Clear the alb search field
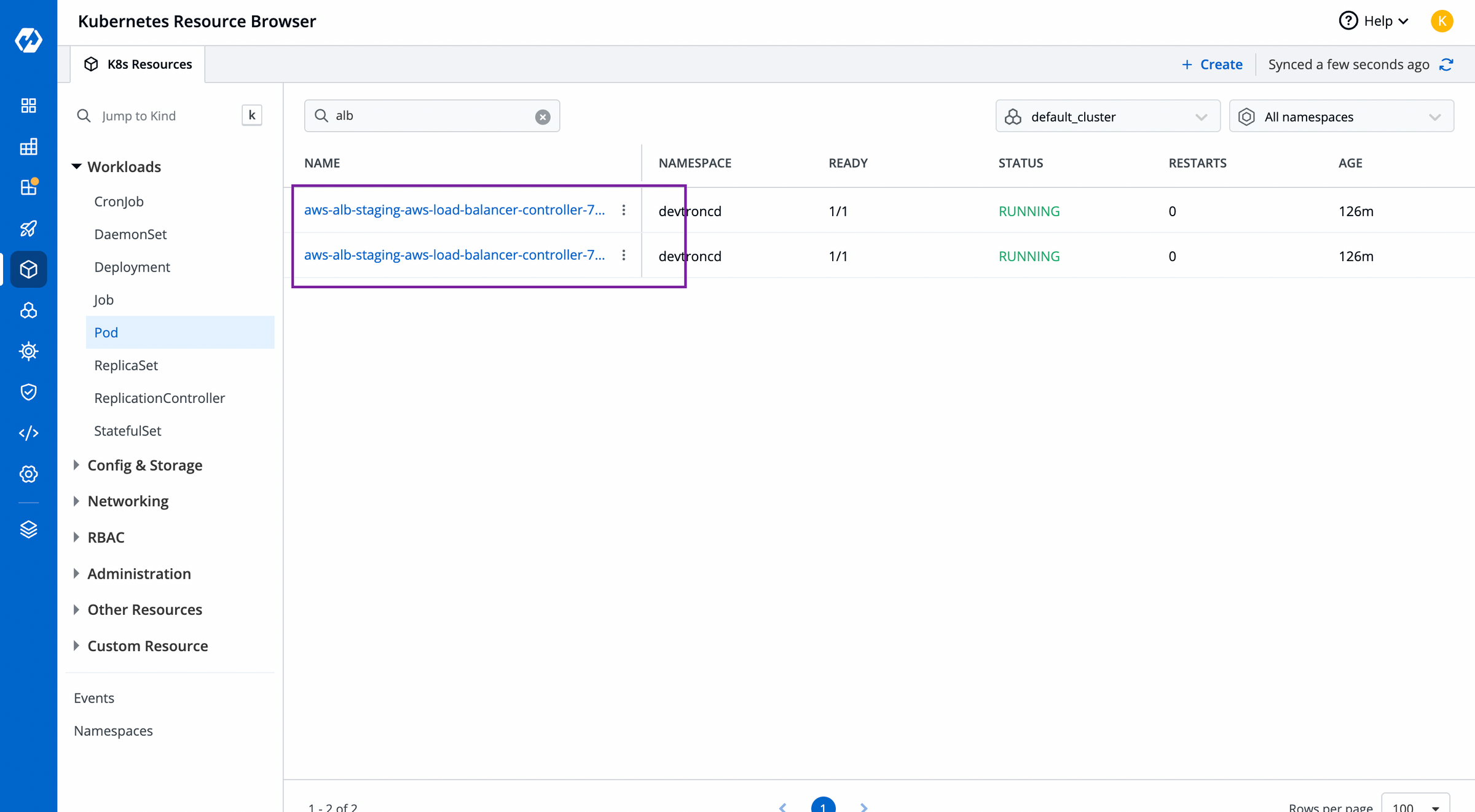 (x=542, y=116)
